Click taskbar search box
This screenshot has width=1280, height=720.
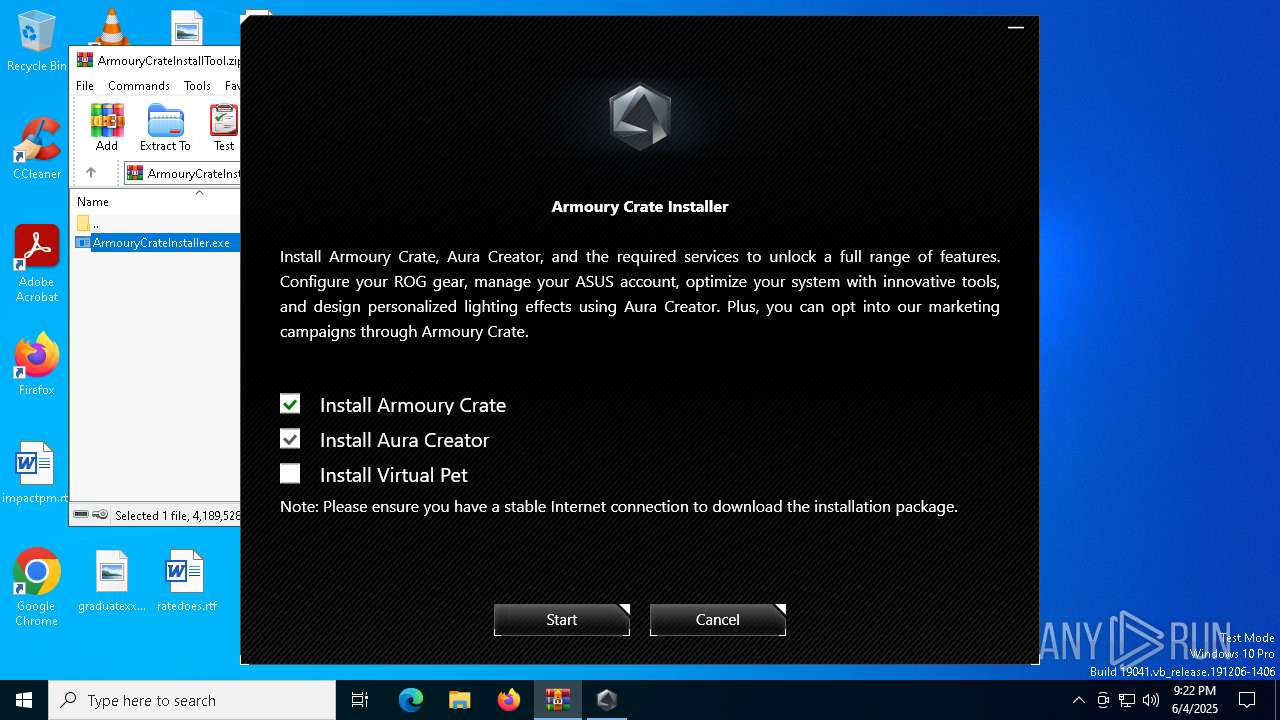[192, 700]
